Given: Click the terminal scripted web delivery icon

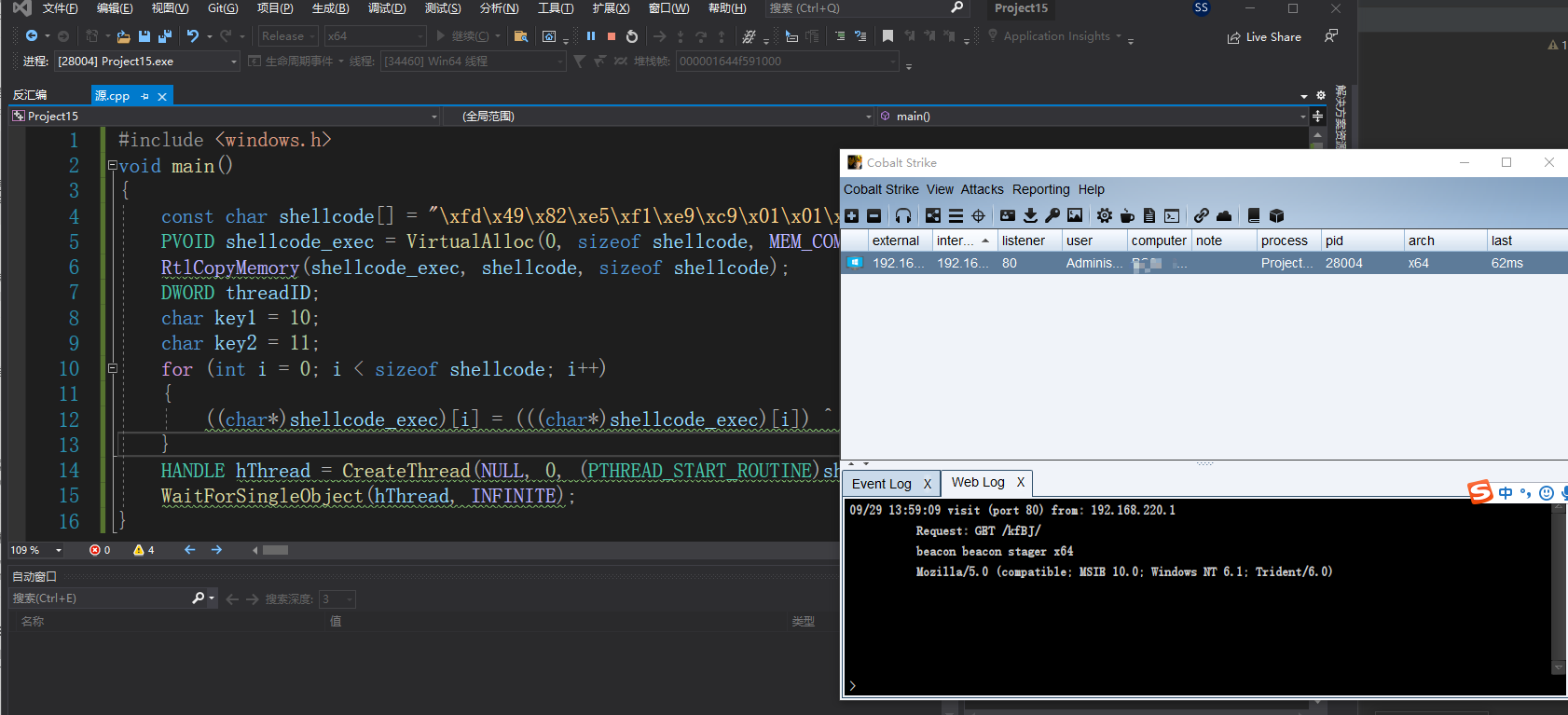Looking at the screenshot, I should (x=1172, y=215).
